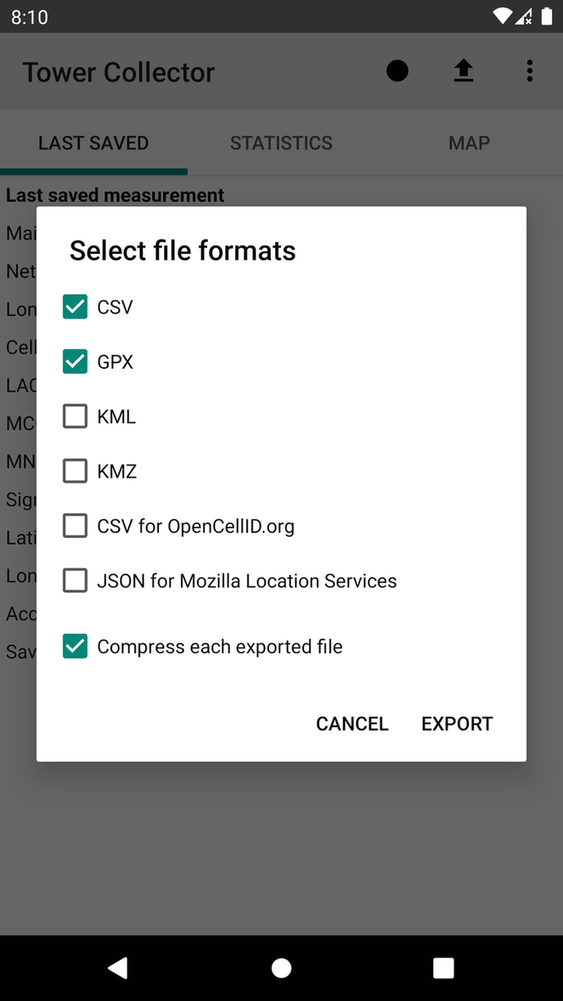Click the Export button
The height and width of the screenshot is (1001, 563).
coord(457,724)
